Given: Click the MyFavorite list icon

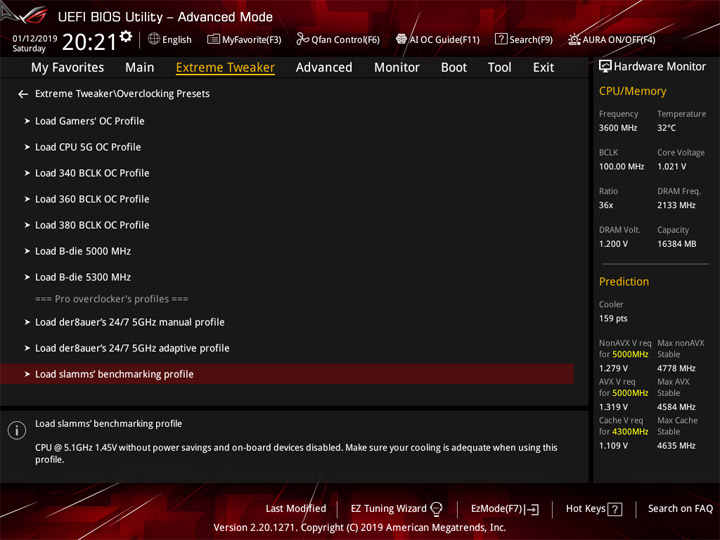Looking at the screenshot, I should pos(213,39).
